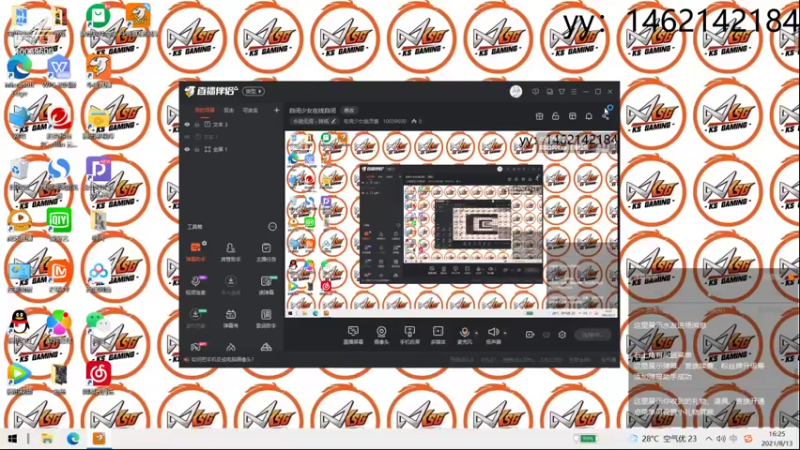This screenshot has width=800, height=450.
Task: Click 修改 button beside stream title
Action: (x=349, y=110)
